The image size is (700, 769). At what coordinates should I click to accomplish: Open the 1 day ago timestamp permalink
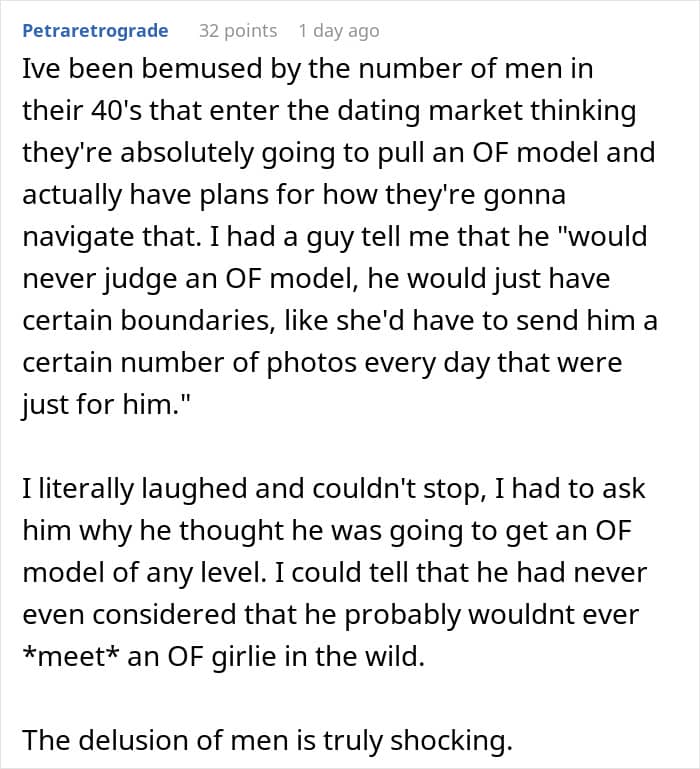tap(339, 31)
